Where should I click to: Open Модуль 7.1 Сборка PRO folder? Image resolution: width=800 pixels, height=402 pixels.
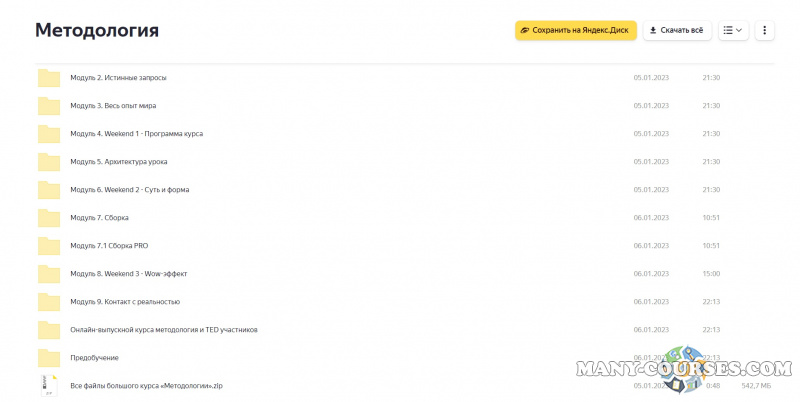pyautogui.click(x=109, y=246)
